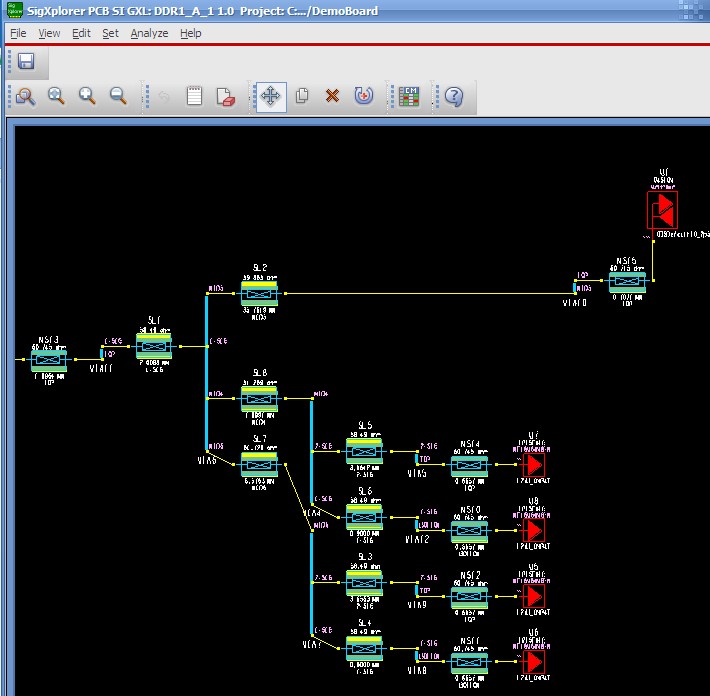Viewport: 710px width, 696px height.
Task: Click the Copy icon in toolbar
Action: [302, 96]
